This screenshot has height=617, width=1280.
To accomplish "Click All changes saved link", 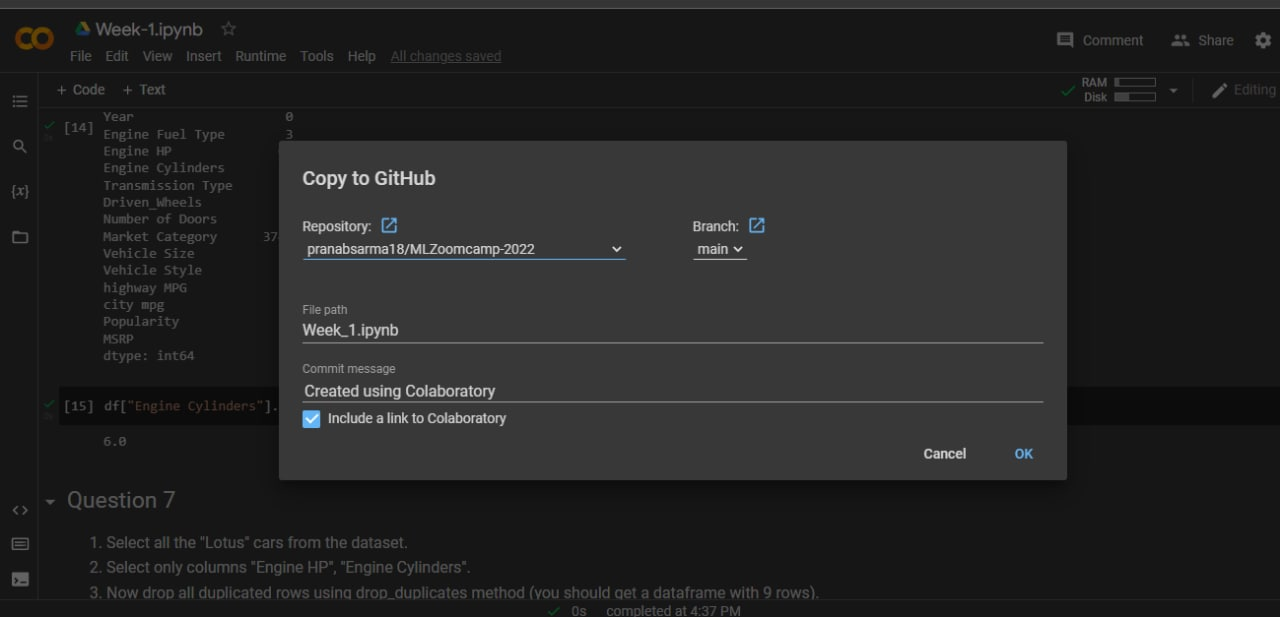I will [446, 56].
